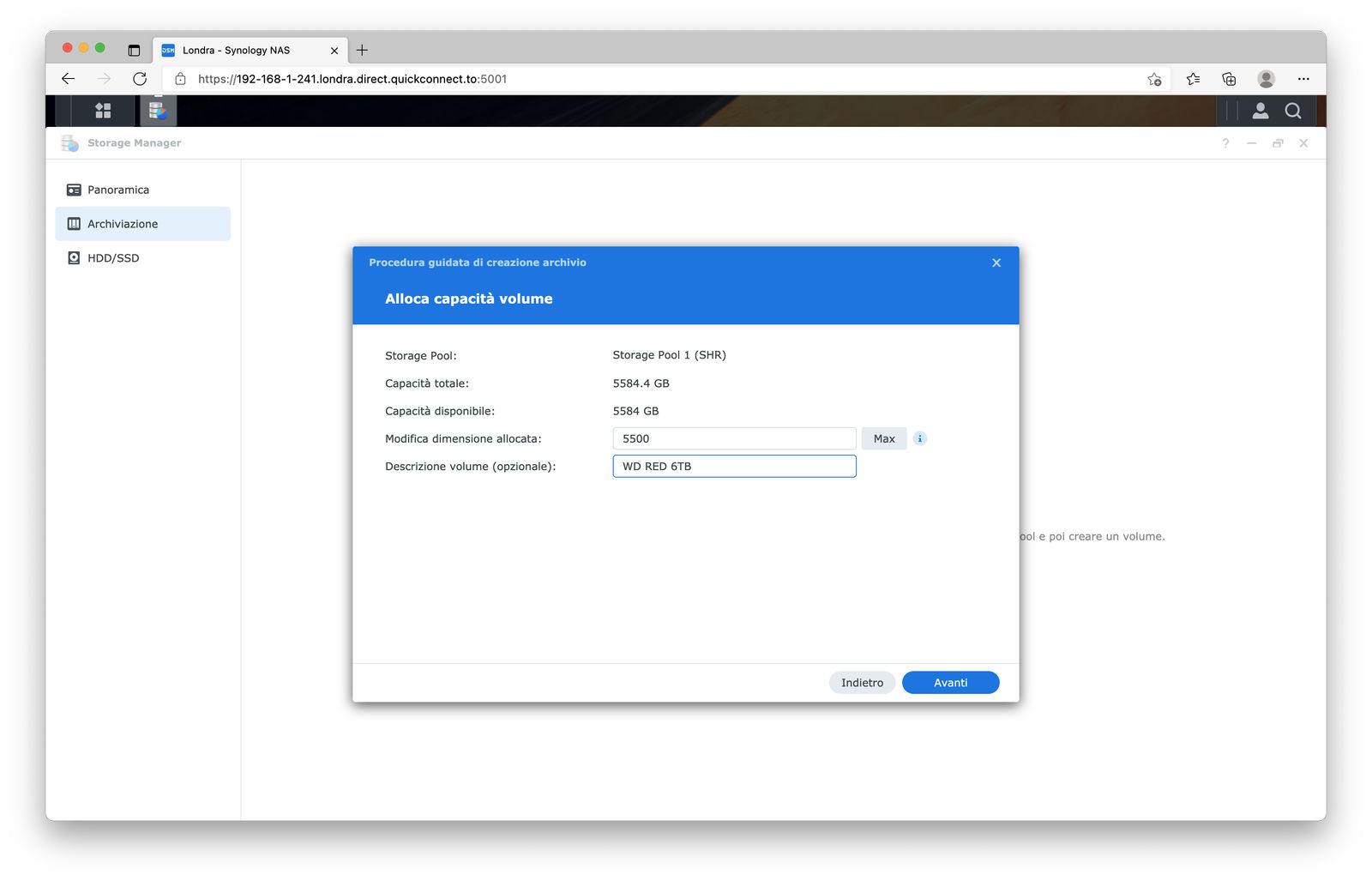Screen dimensions: 1372x881
Task: Reload the browser page
Action: [140, 79]
